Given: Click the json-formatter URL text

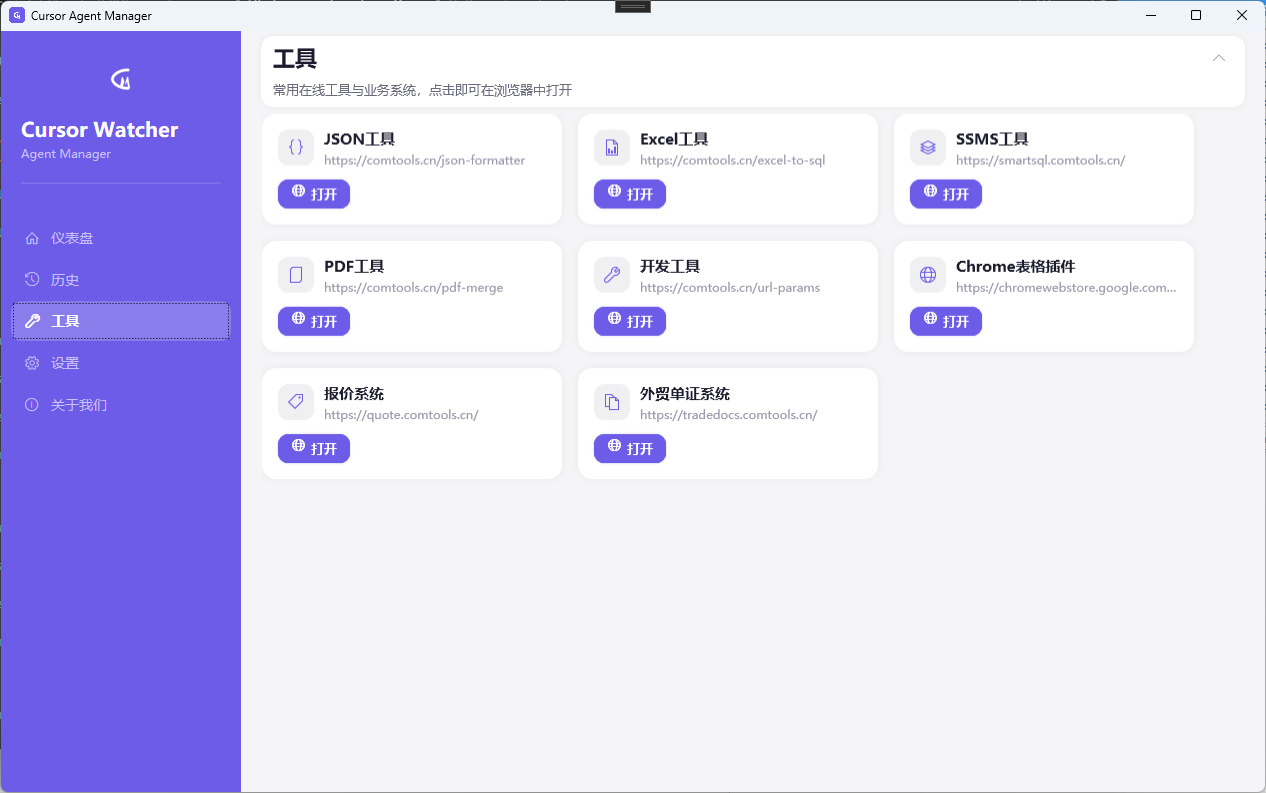Looking at the screenshot, I should (424, 160).
